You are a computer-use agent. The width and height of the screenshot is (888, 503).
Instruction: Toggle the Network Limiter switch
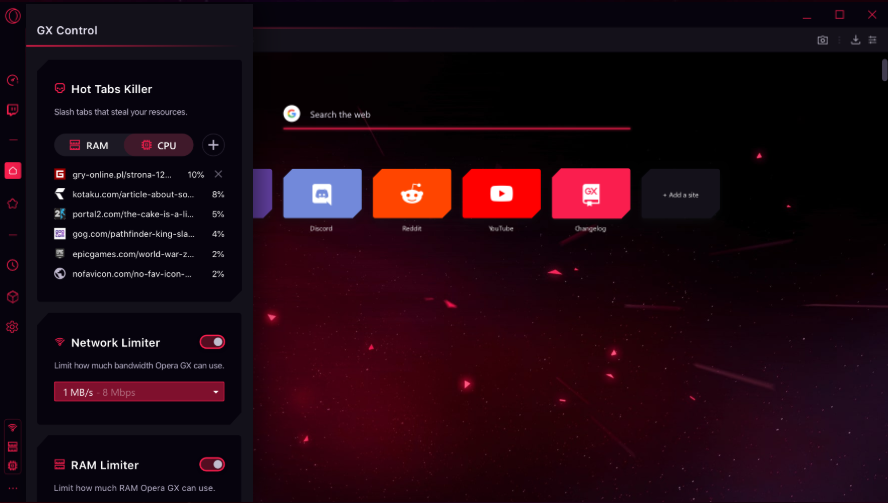[212, 342]
